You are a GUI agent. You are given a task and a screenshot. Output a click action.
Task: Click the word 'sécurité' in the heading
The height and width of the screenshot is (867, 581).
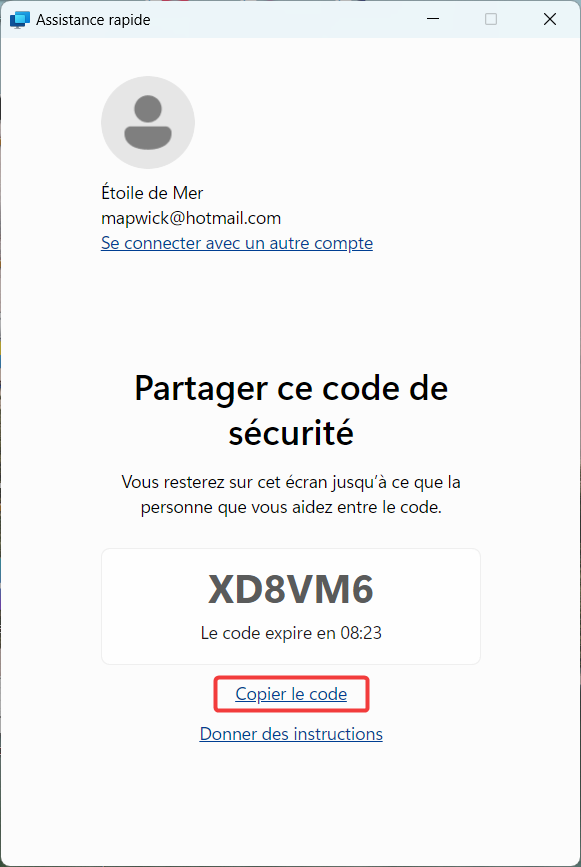(291, 432)
